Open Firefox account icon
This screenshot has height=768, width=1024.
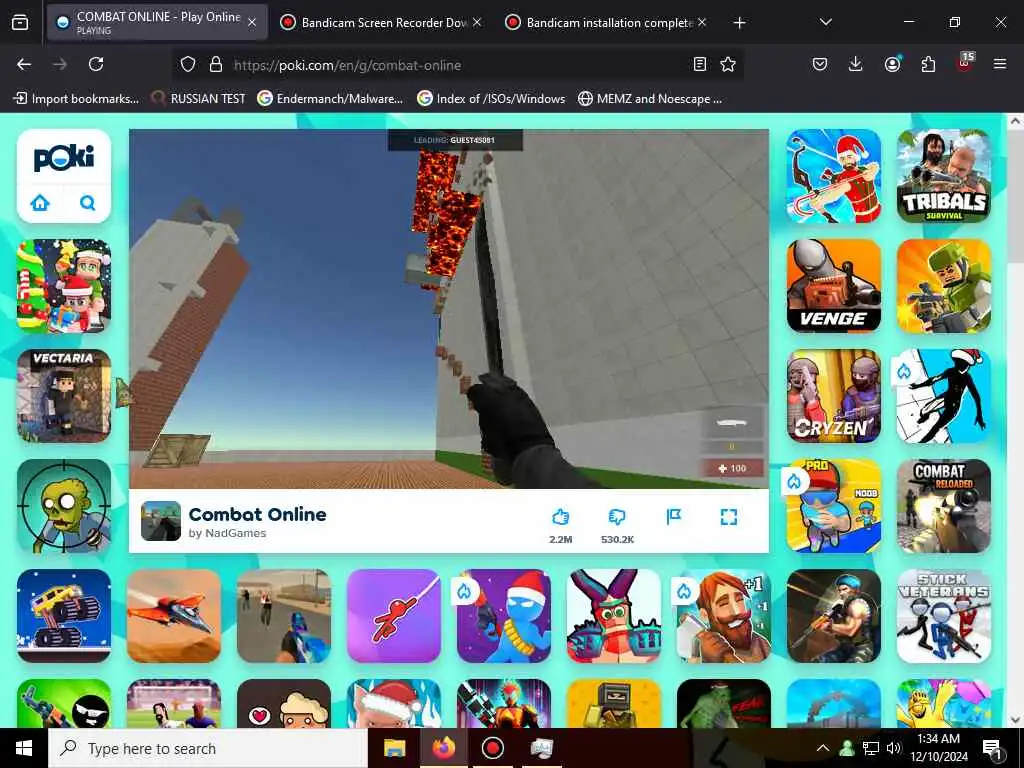click(x=892, y=64)
